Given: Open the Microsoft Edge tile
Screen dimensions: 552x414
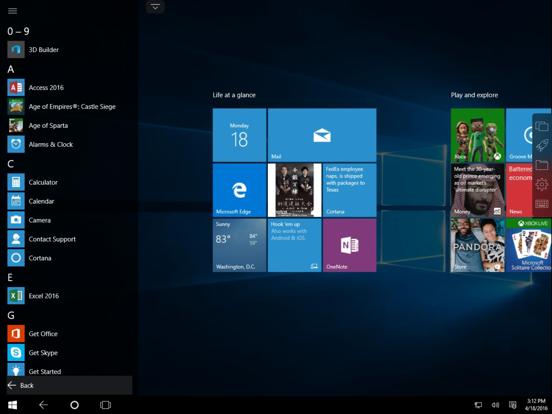Looking at the screenshot, I should point(239,190).
